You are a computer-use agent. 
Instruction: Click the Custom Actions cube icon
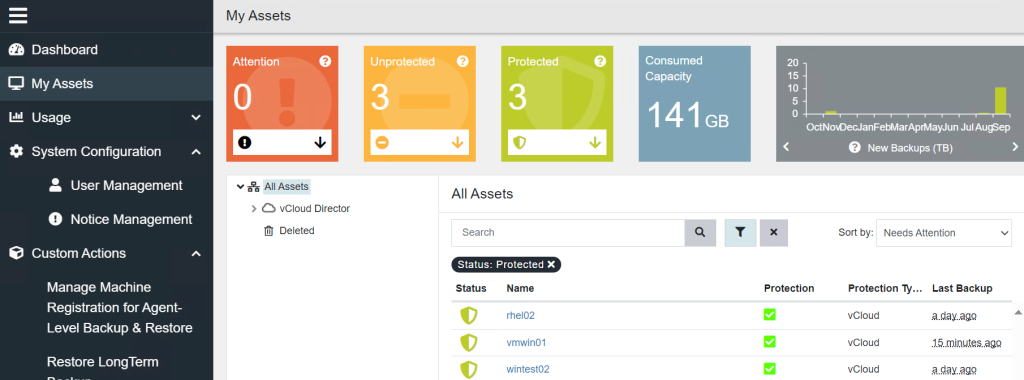pyautogui.click(x=16, y=253)
